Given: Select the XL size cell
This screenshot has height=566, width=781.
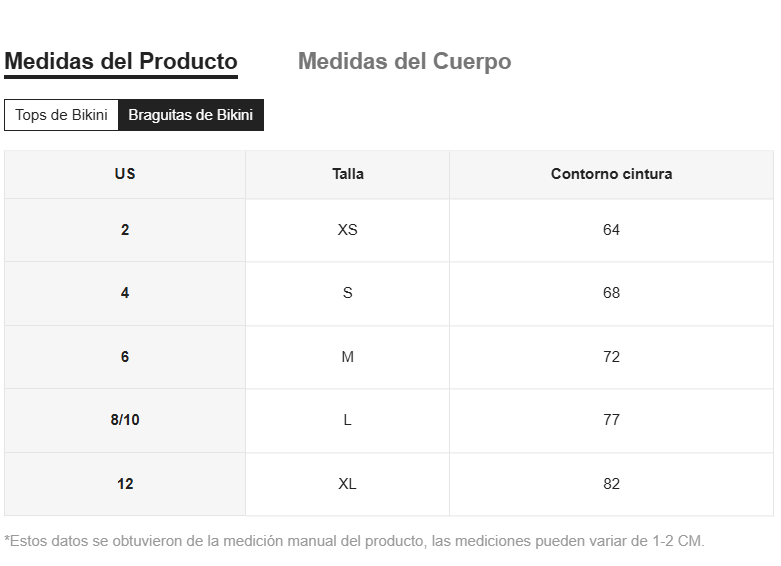Looking at the screenshot, I should point(347,484).
